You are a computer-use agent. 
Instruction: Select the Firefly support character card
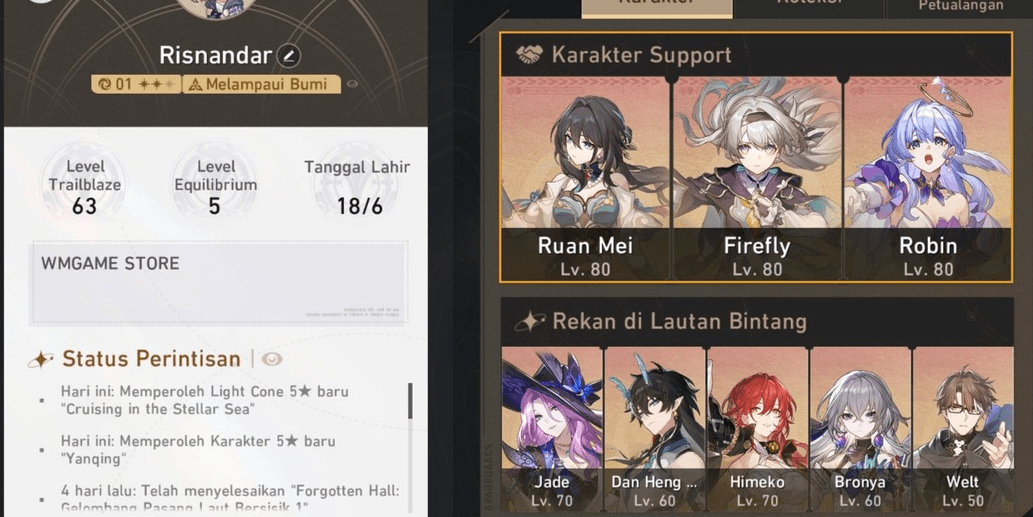pyautogui.click(x=757, y=179)
